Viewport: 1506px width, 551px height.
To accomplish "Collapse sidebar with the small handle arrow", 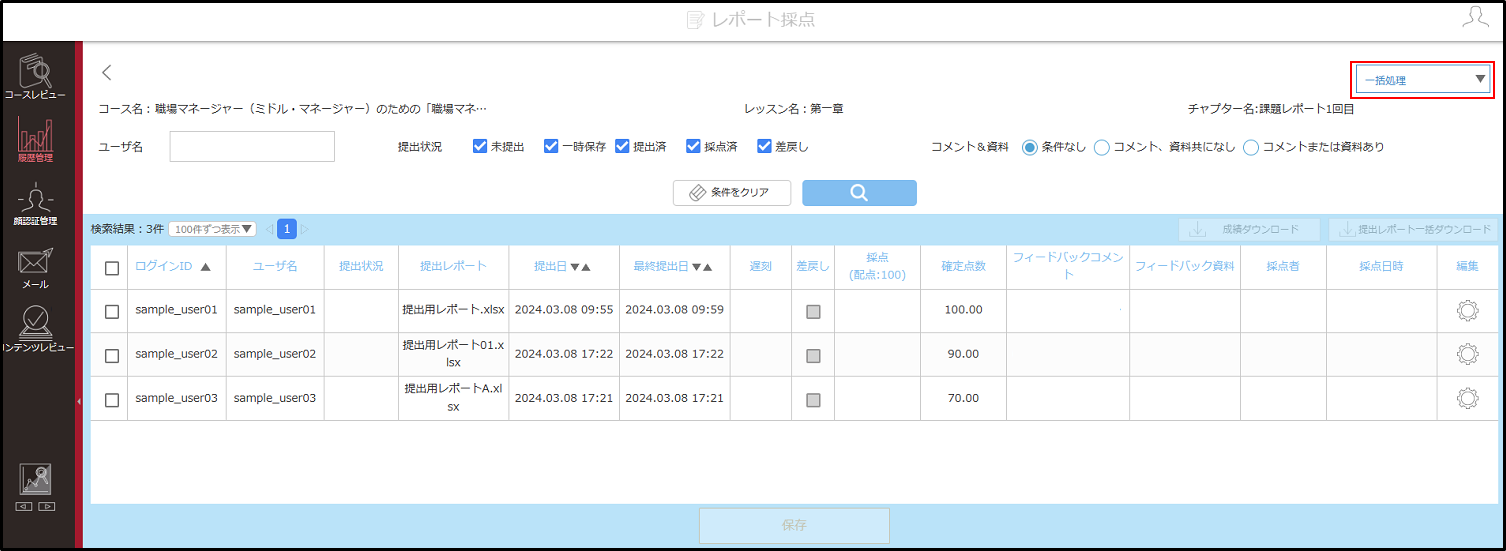I will pyautogui.click(x=79, y=400).
